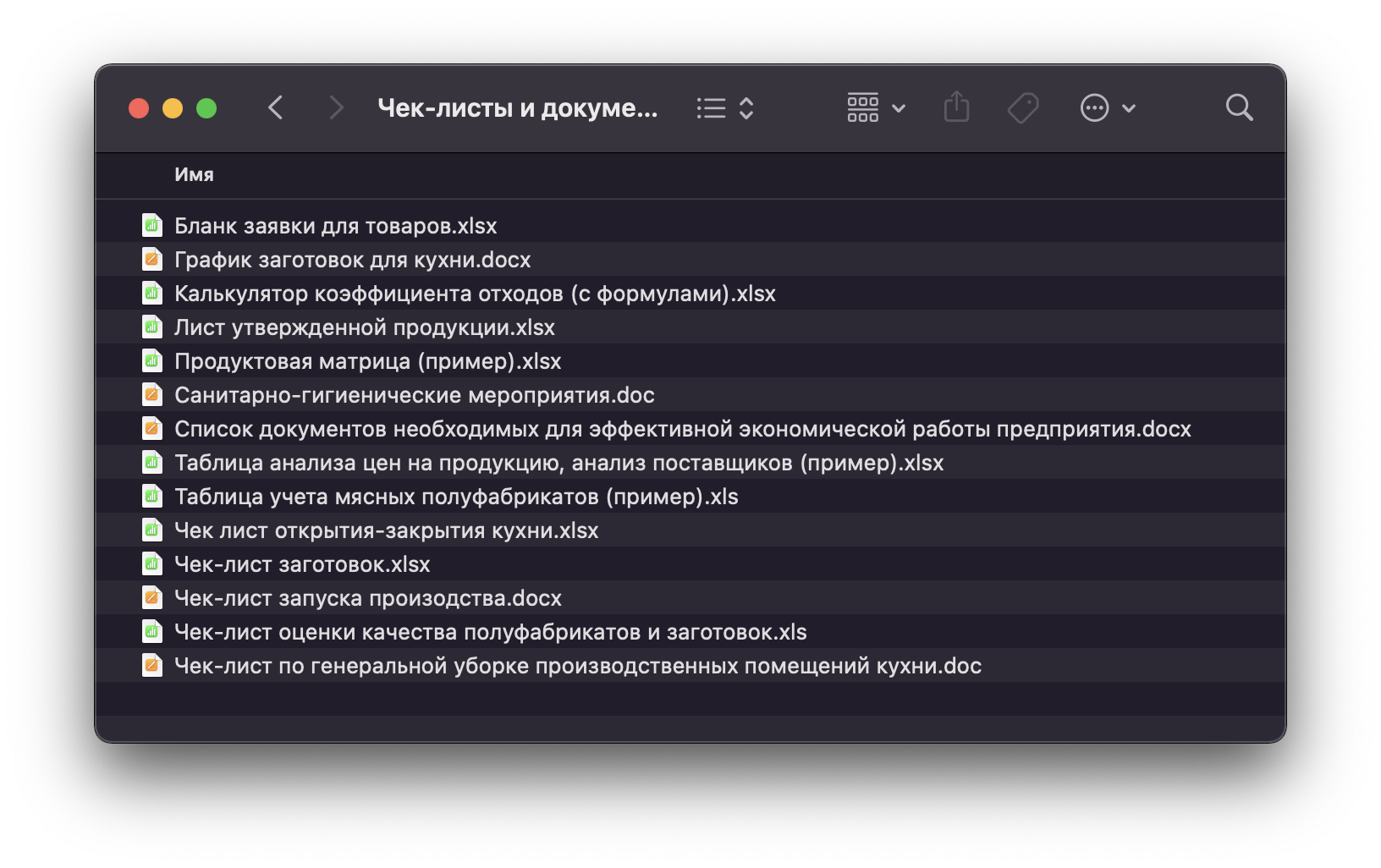Click icon of Таблица анализа цен file
The height and width of the screenshot is (868, 1381).
tap(152, 463)
